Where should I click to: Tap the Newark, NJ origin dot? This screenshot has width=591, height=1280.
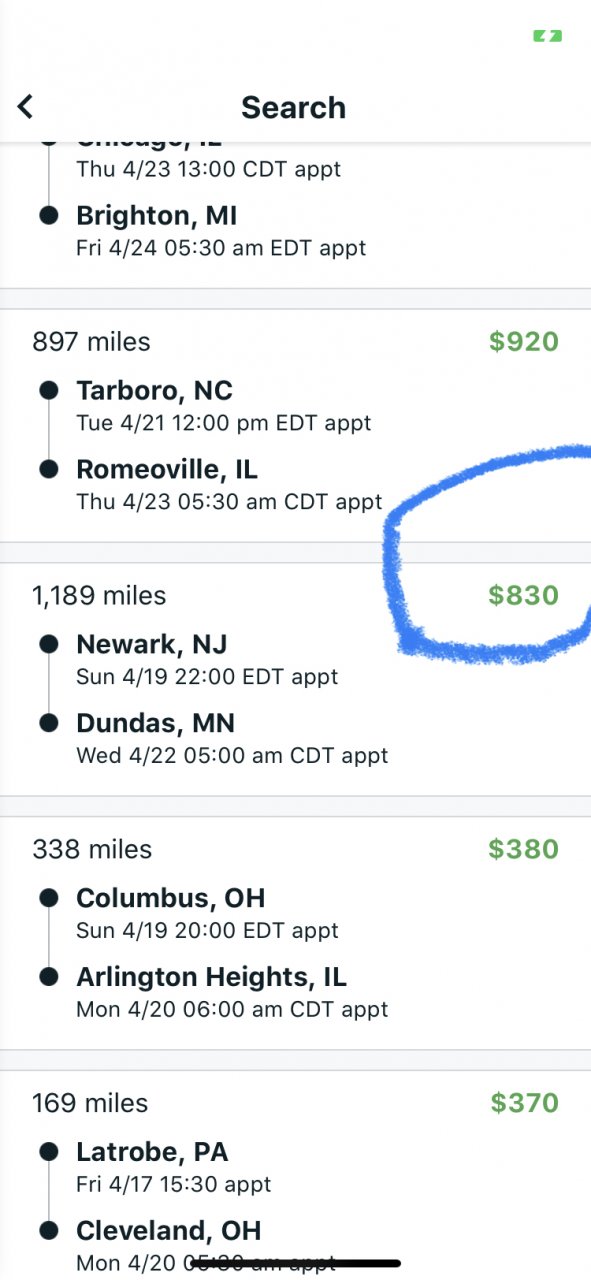point(48,645)
